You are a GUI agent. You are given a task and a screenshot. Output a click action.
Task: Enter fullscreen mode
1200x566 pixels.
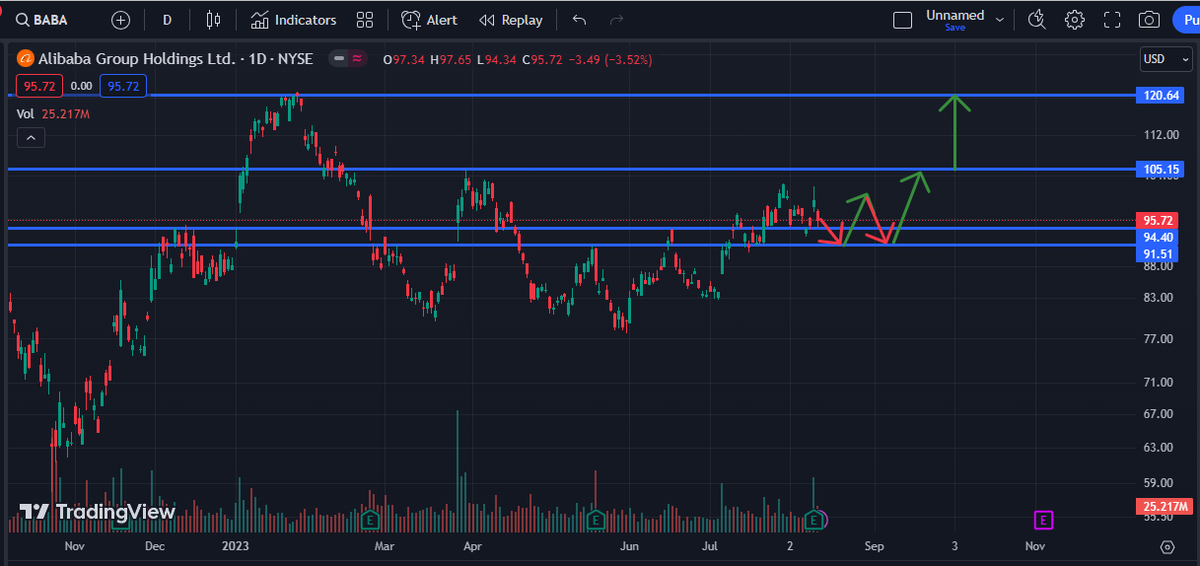(1112, 20)
